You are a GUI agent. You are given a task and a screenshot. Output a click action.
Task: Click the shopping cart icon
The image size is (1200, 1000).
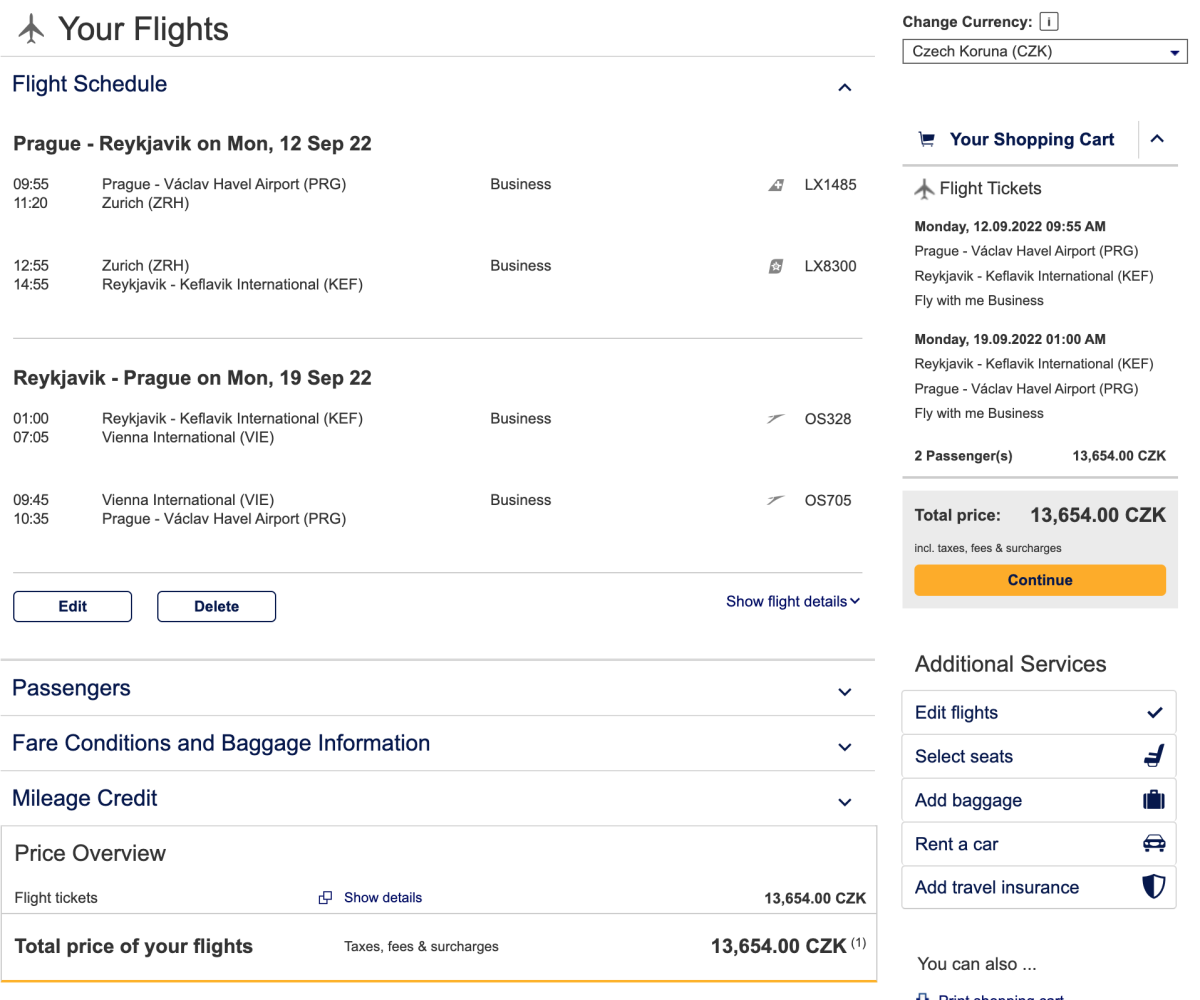pos(927,140)
